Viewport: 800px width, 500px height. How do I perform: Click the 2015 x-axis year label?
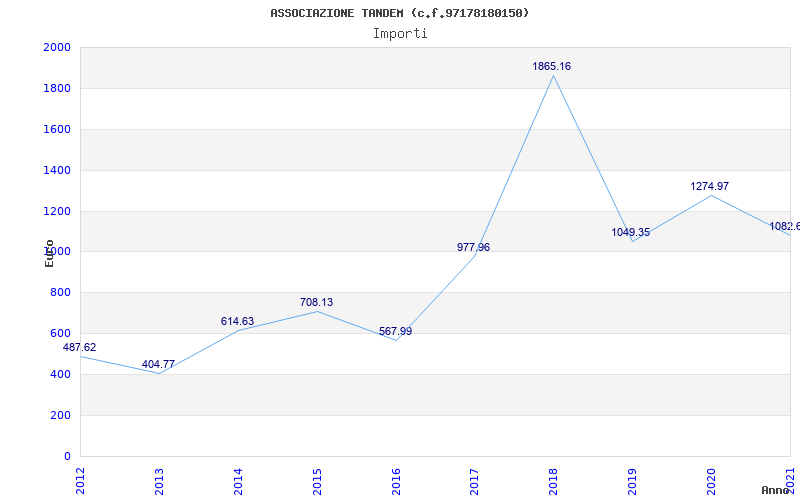click(317, 481)
